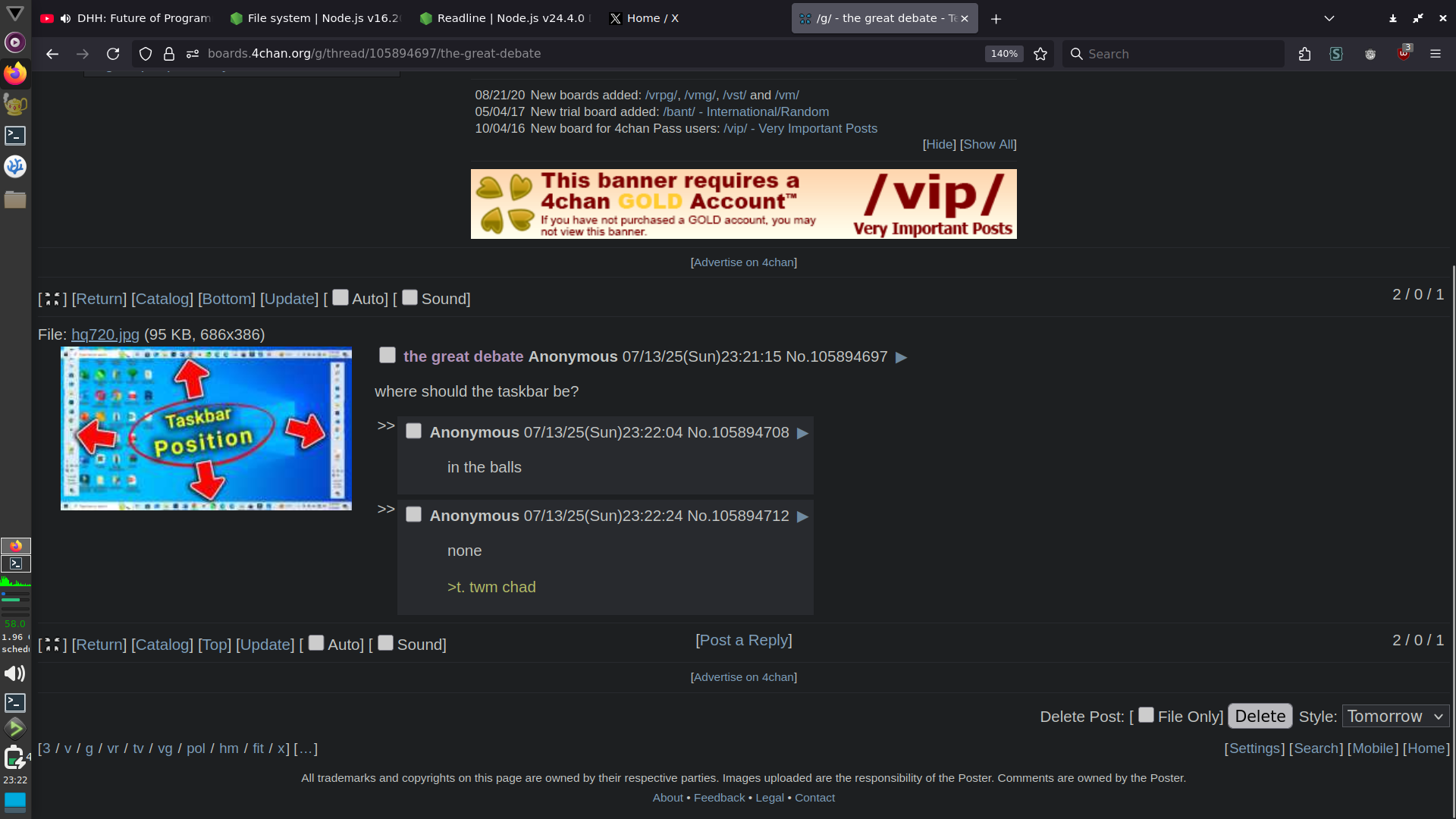Click Delete post button
Viewport: 1456px width, 819px height.
[1260, 717]
